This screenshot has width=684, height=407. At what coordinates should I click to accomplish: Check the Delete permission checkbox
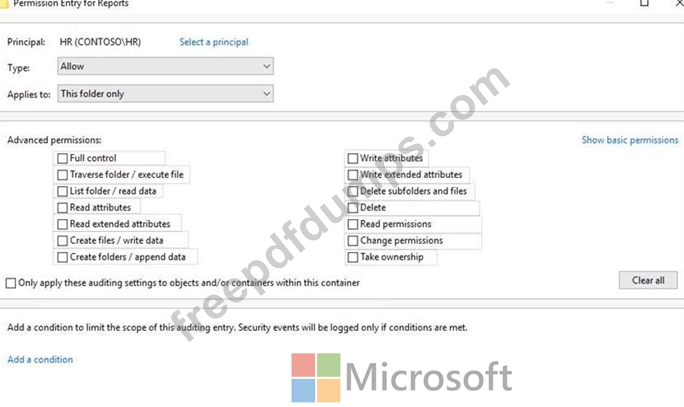pyautogui.click(x=352, y=208)
